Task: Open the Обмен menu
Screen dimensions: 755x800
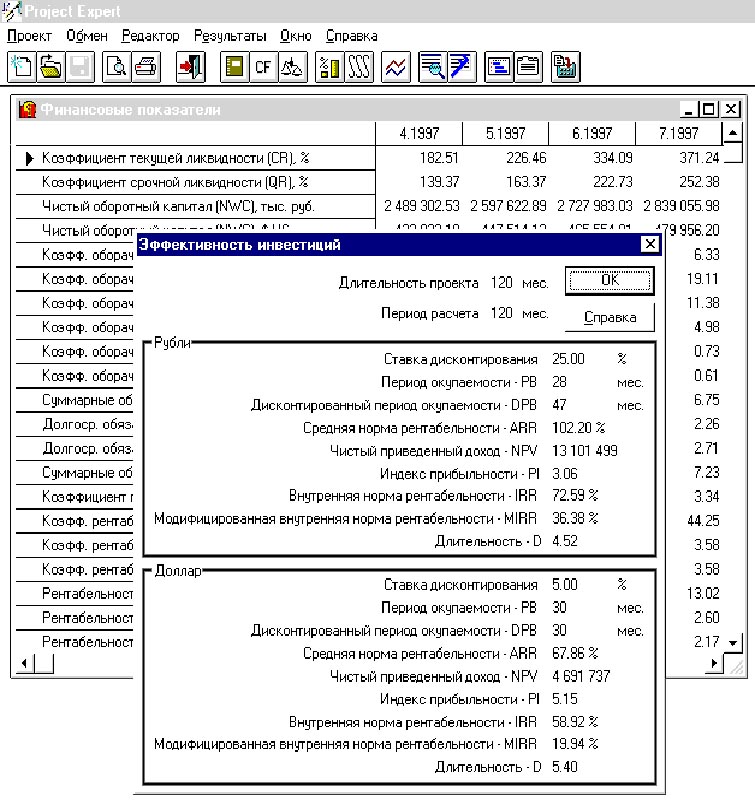Action: (87, 36)
